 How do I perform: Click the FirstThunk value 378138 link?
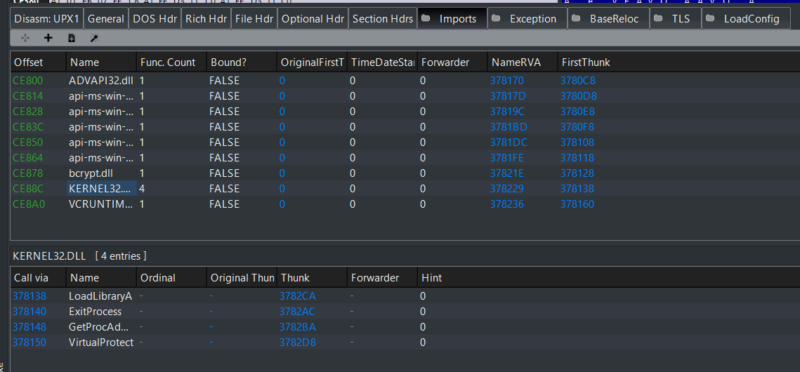point(577,189)
